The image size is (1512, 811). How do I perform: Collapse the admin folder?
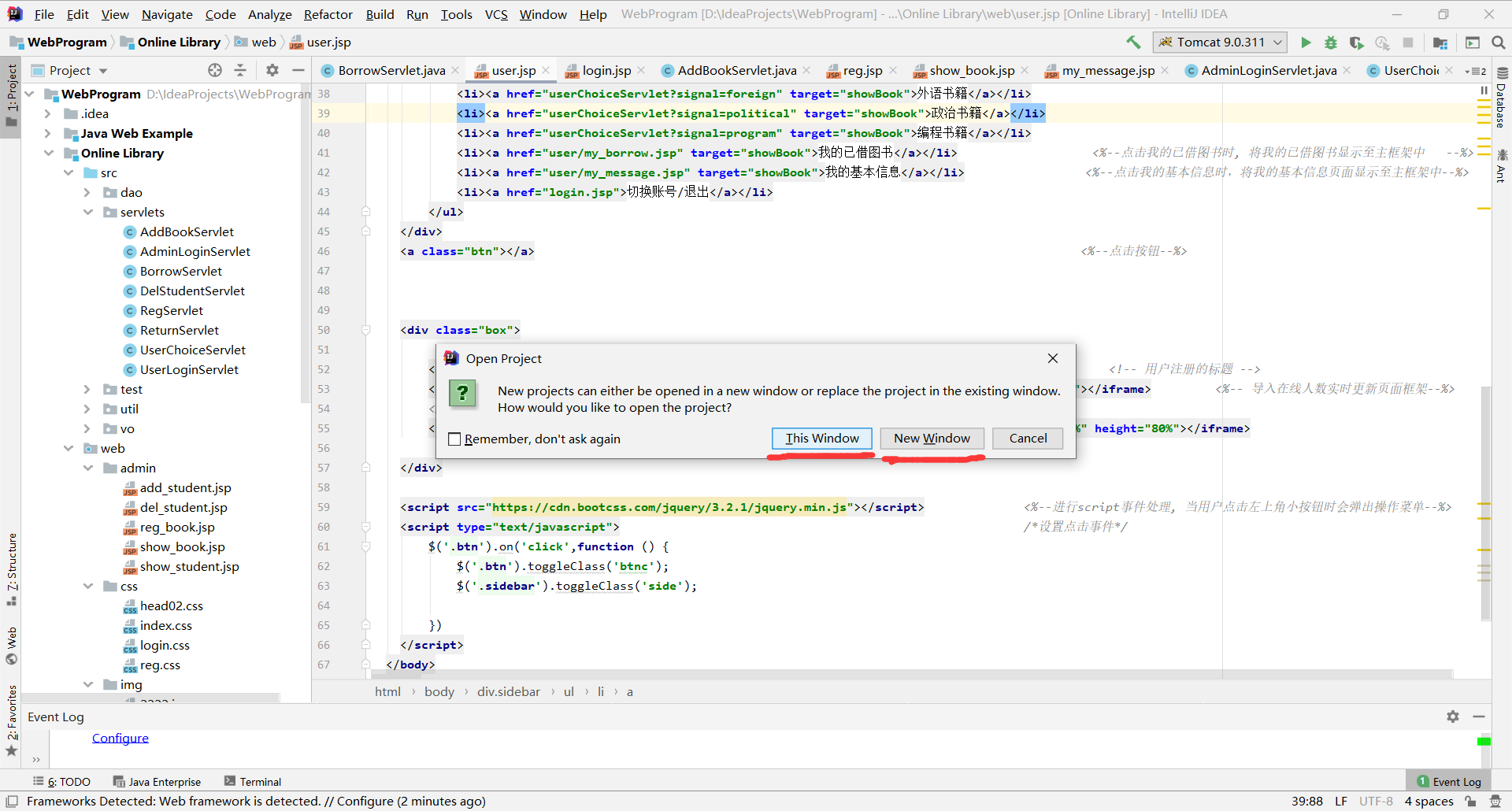click(x=87, y=468)
